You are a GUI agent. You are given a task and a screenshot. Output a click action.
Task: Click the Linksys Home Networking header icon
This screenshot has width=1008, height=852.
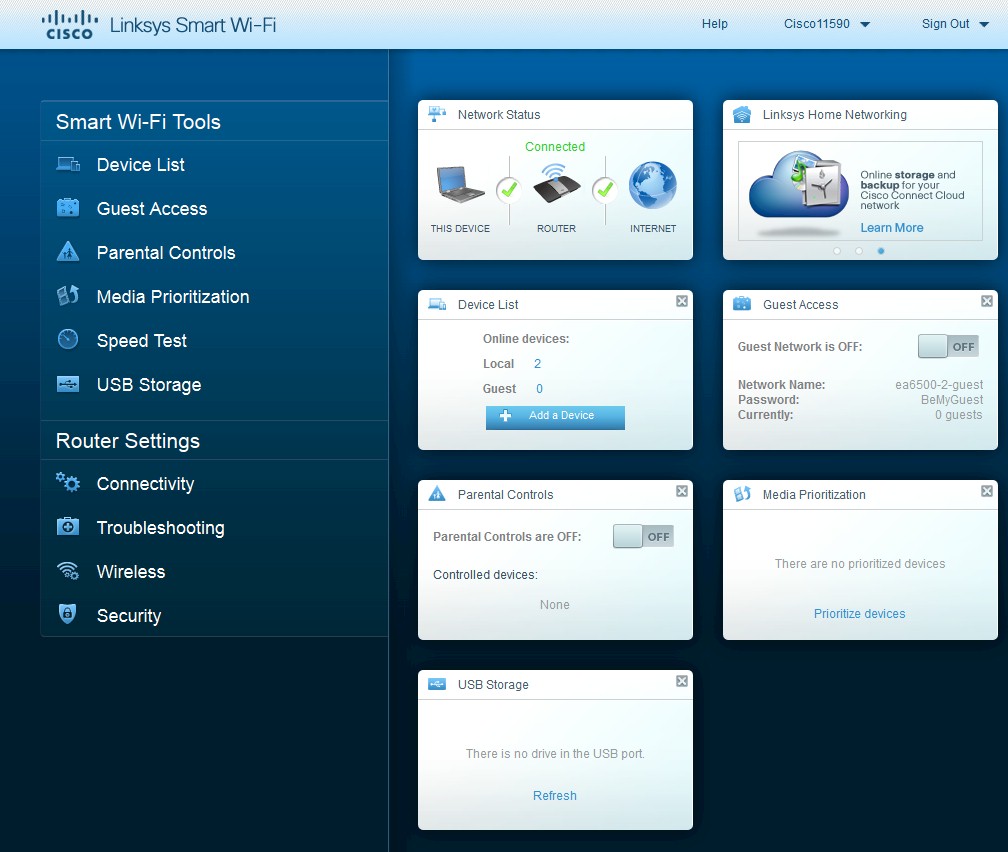coord(742,114)
